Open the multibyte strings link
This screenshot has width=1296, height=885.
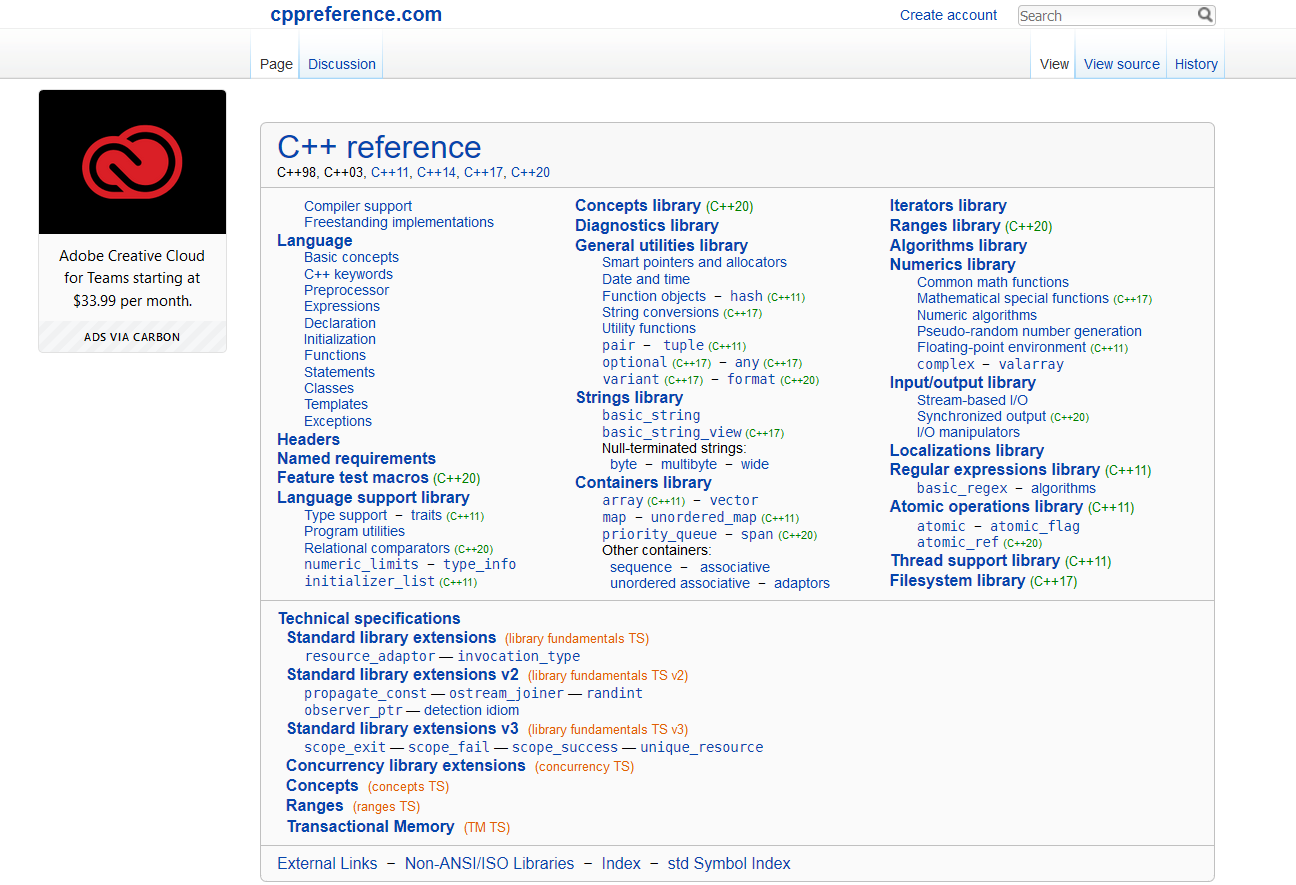coord(688,464)
